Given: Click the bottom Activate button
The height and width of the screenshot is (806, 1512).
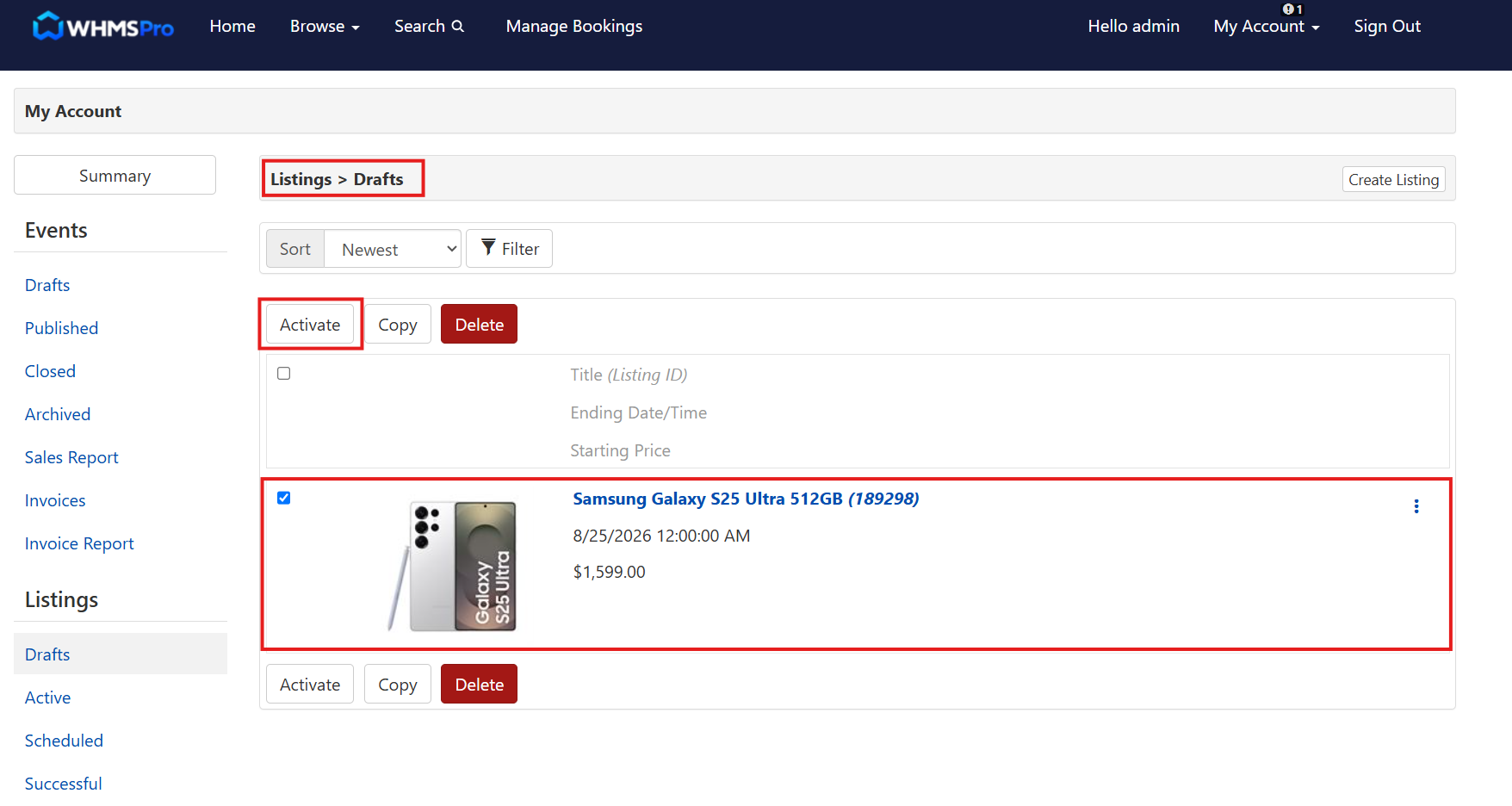Looking at the screenshot, I should (310, 685).
